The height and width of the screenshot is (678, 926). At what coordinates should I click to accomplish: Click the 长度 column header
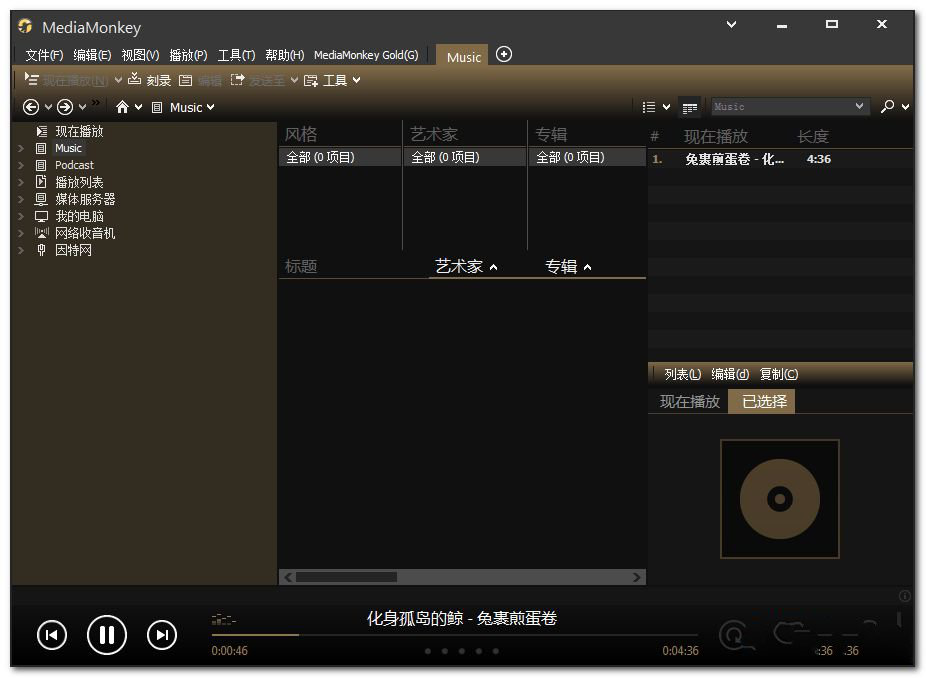(813, 137)
